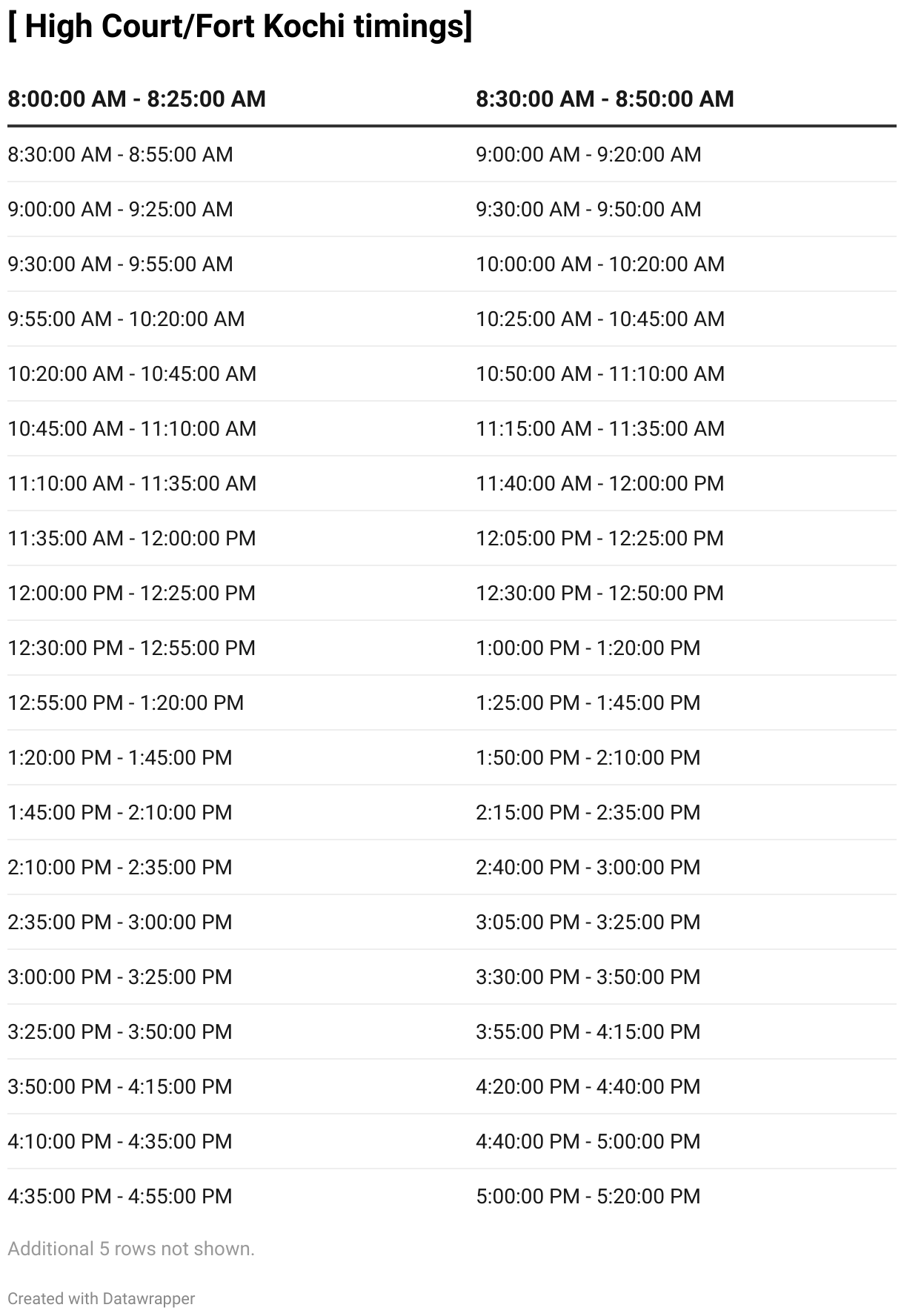The width and height of the screenshot is (904, 1316).
Task: Select cell 2:40:00 PM - 3:00:00 PM
Action: point(588,867)
